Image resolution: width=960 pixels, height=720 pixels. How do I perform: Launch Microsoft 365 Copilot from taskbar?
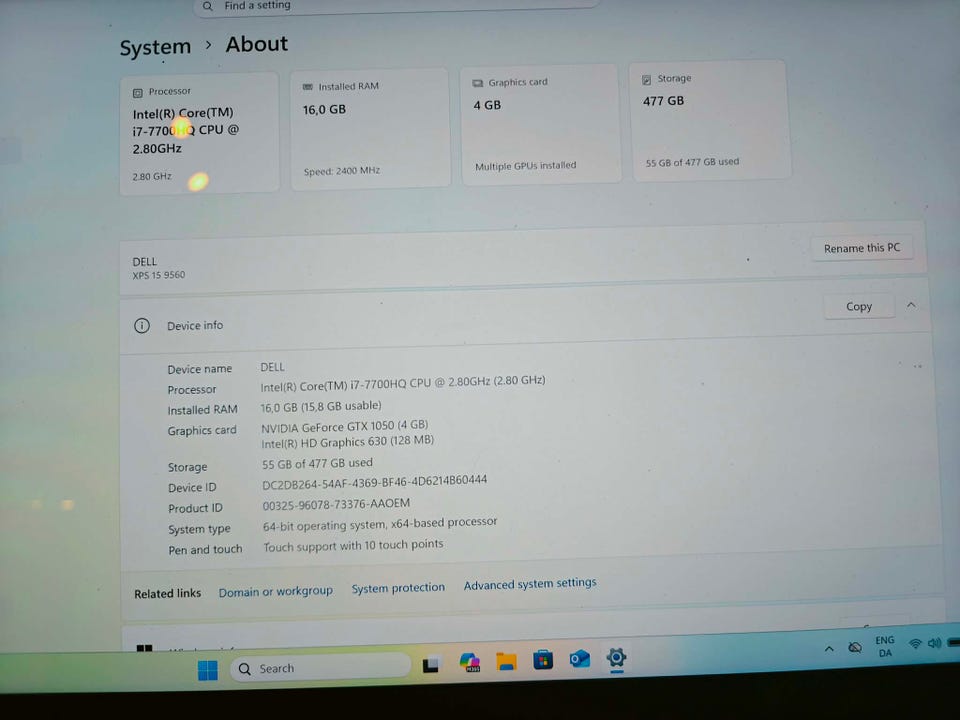(x=470, y=662)
